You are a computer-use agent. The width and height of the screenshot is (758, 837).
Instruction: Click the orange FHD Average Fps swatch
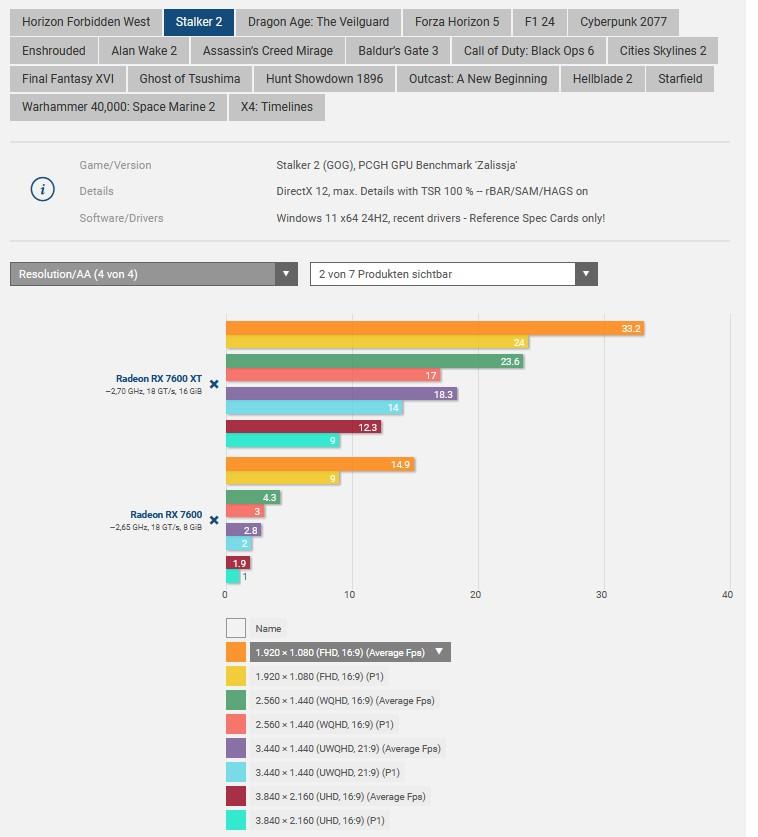(236, 652)
